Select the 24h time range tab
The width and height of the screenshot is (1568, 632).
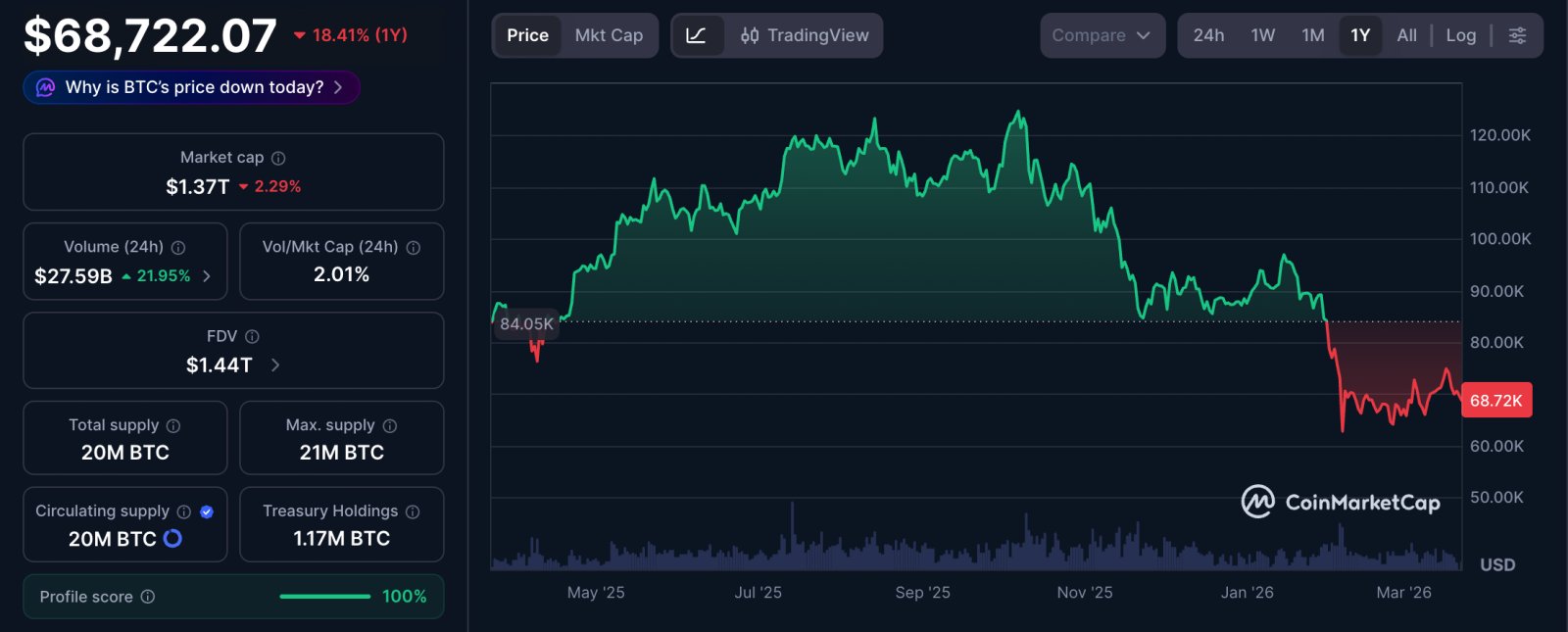[x=1210, y=34]
